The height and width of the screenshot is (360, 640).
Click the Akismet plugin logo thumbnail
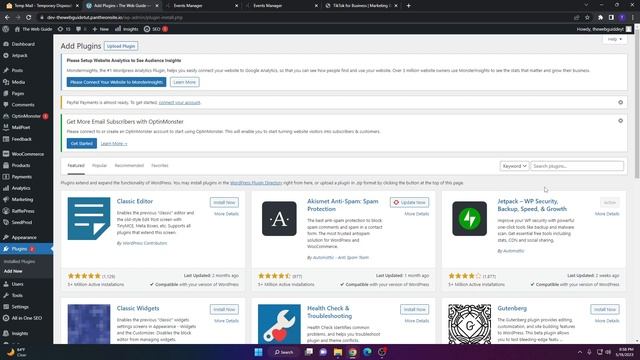coord(279,219)
